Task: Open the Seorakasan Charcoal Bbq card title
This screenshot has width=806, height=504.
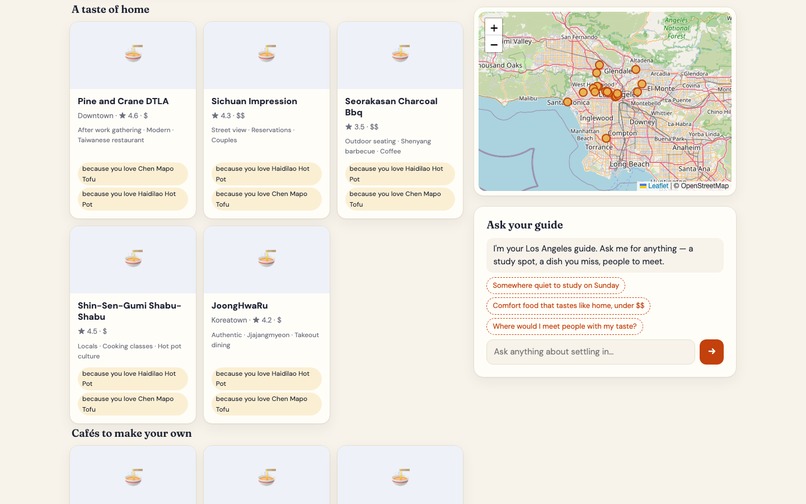Action: pyautogui.click(x=391, y=107)
